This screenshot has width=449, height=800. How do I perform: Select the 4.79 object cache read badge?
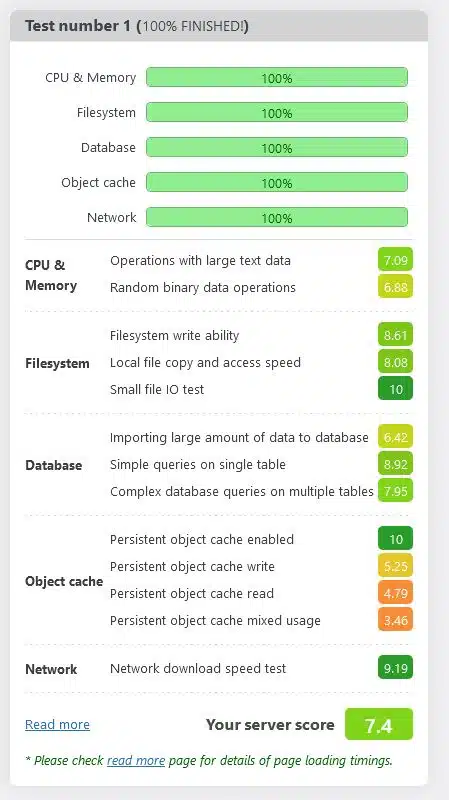point(395,593)
